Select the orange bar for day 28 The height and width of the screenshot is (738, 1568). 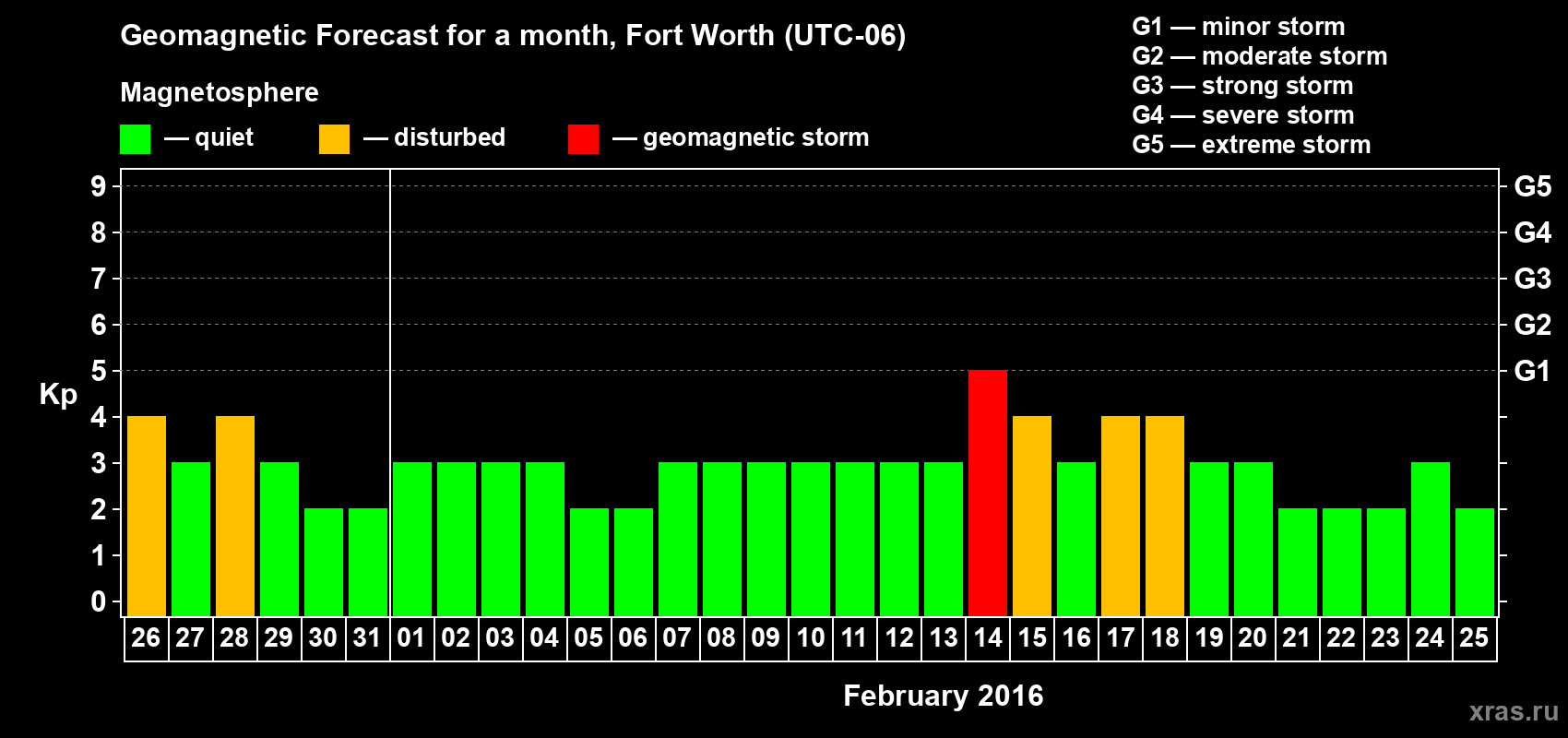tap(235, 516)
